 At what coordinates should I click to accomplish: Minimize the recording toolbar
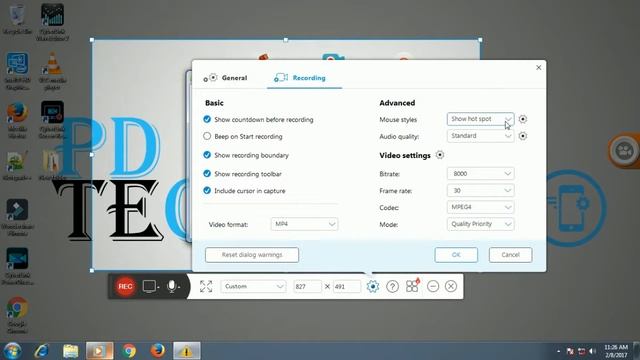[433, 287]
